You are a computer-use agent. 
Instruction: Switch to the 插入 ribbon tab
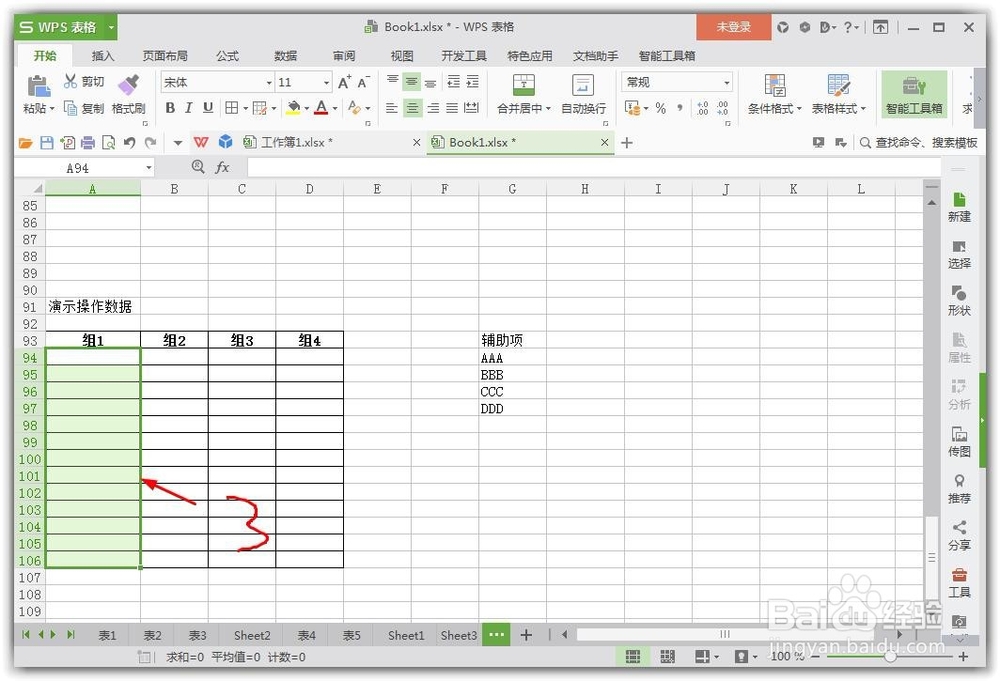103,56
